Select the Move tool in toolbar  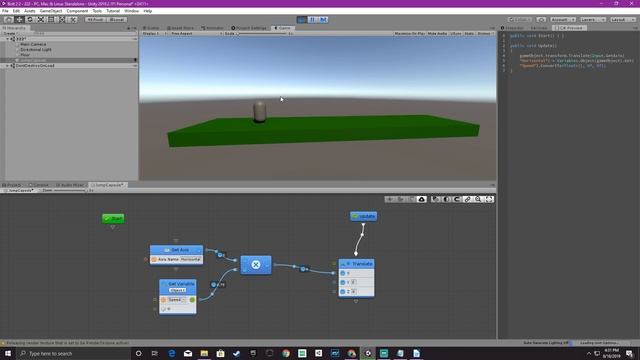point(19,20)
